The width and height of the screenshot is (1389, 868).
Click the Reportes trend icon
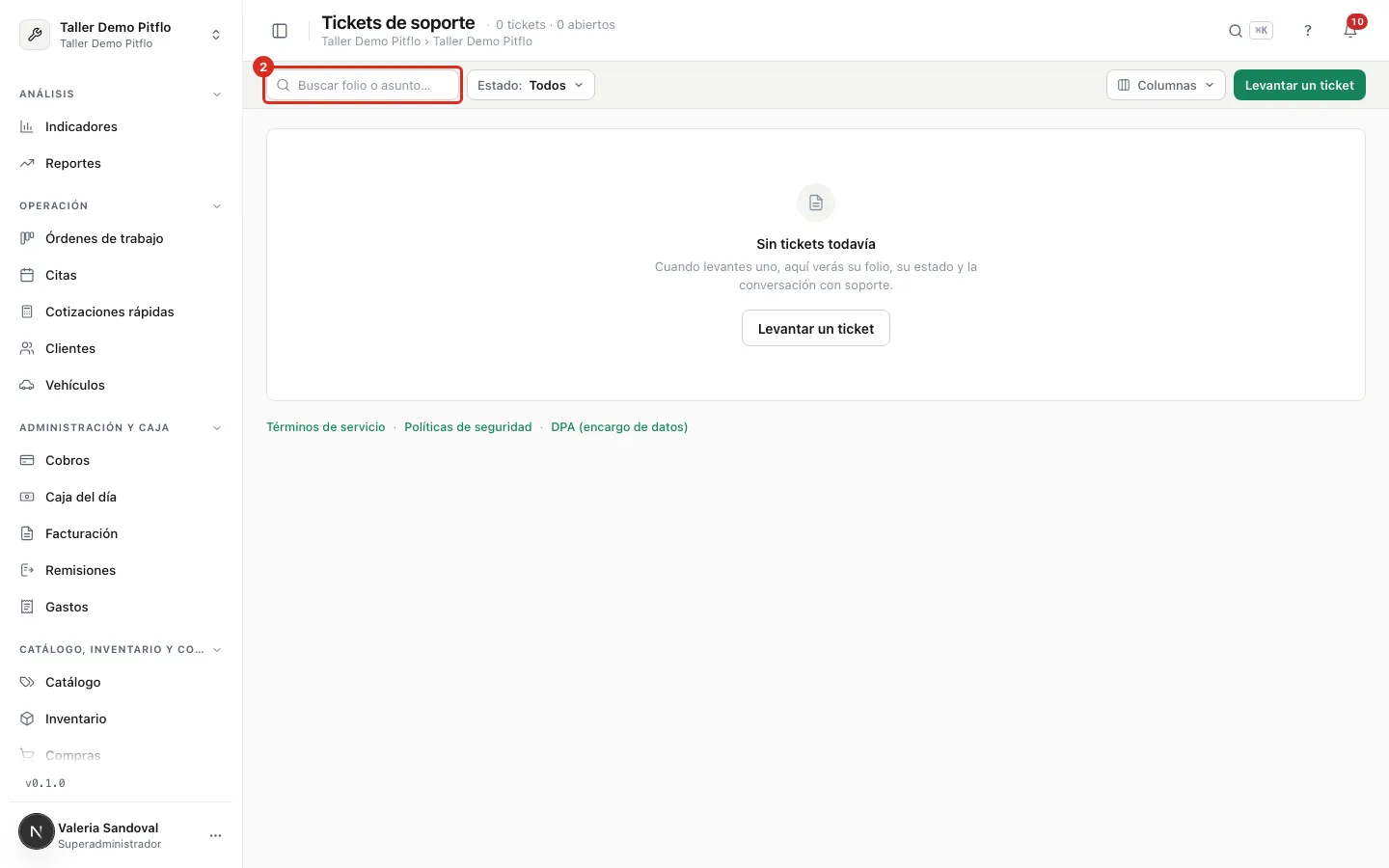[27, 163]
